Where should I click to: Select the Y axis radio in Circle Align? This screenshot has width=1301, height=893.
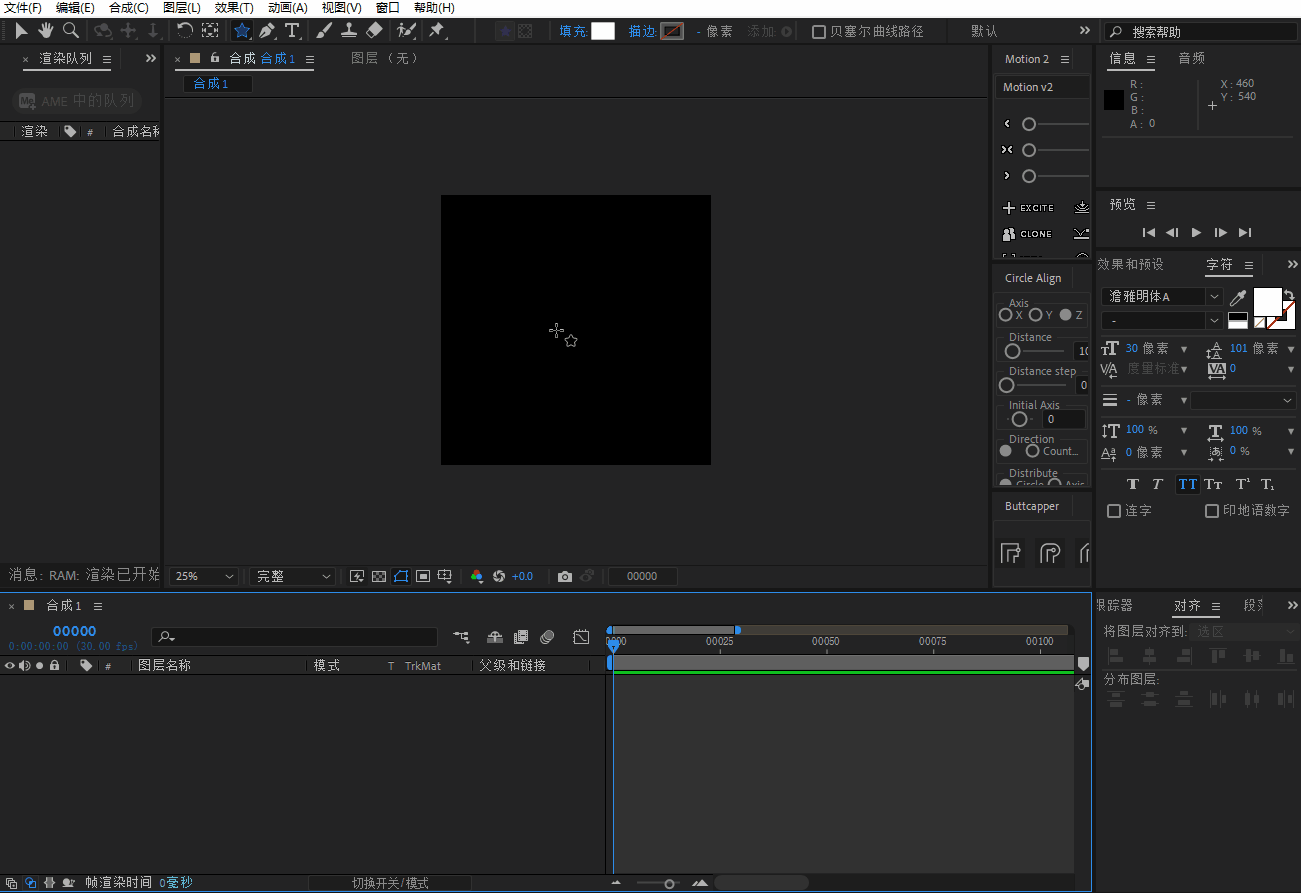click(x=1035, y=315)
